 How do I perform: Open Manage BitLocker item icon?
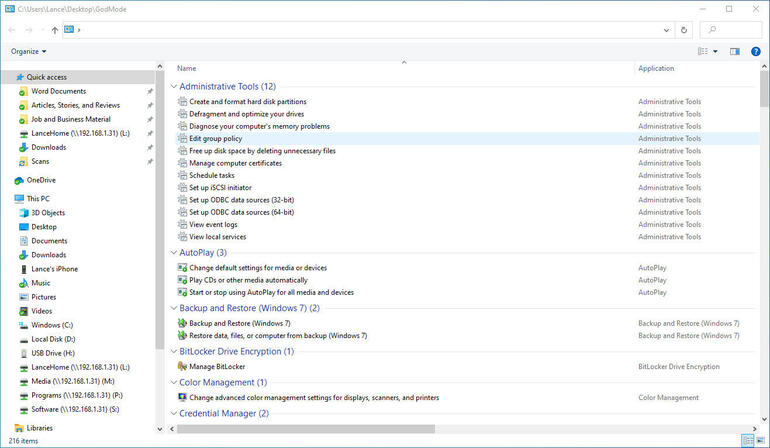coord(182,367)
